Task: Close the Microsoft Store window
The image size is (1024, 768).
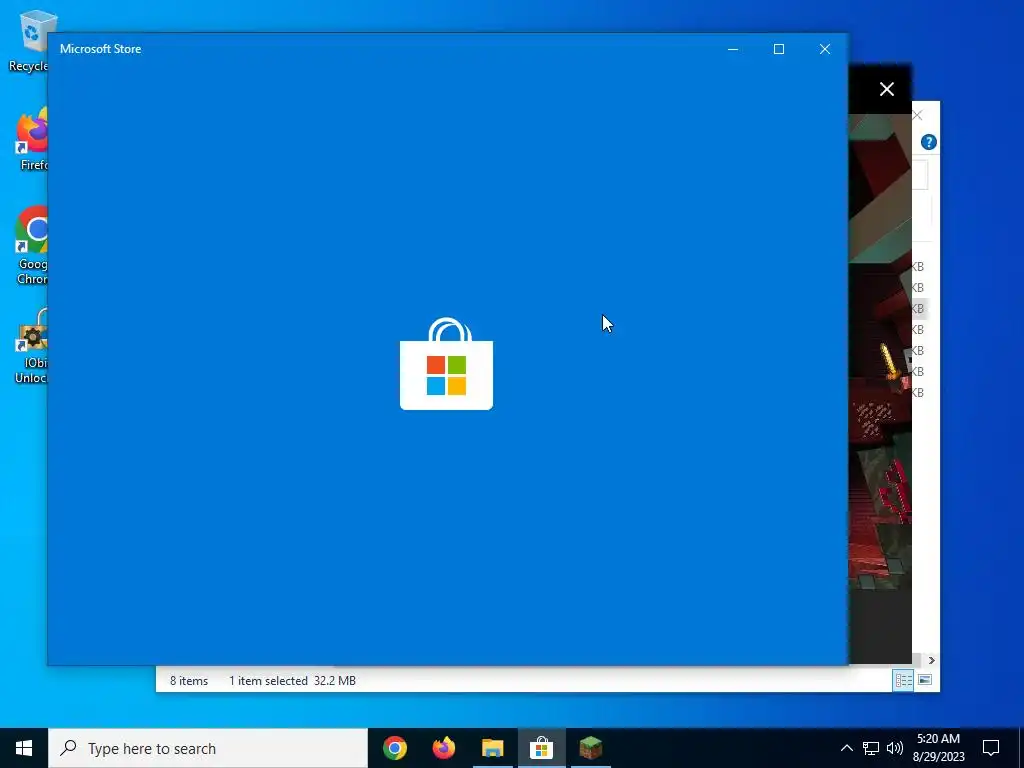Action: (825, 49)
